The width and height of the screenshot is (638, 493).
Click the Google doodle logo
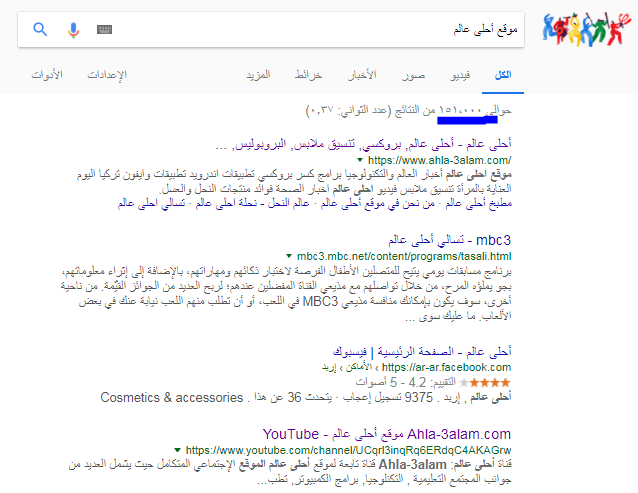click(x=586, y=28)
